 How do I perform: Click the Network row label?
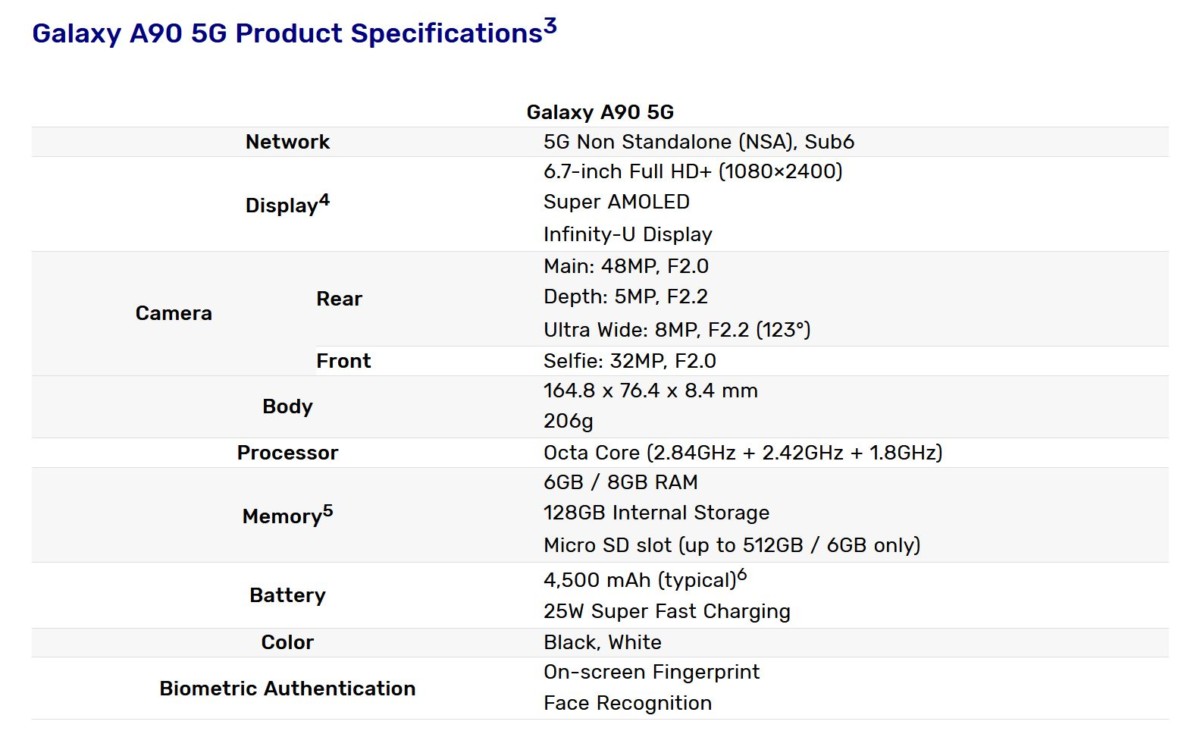(x=287, y=142)
